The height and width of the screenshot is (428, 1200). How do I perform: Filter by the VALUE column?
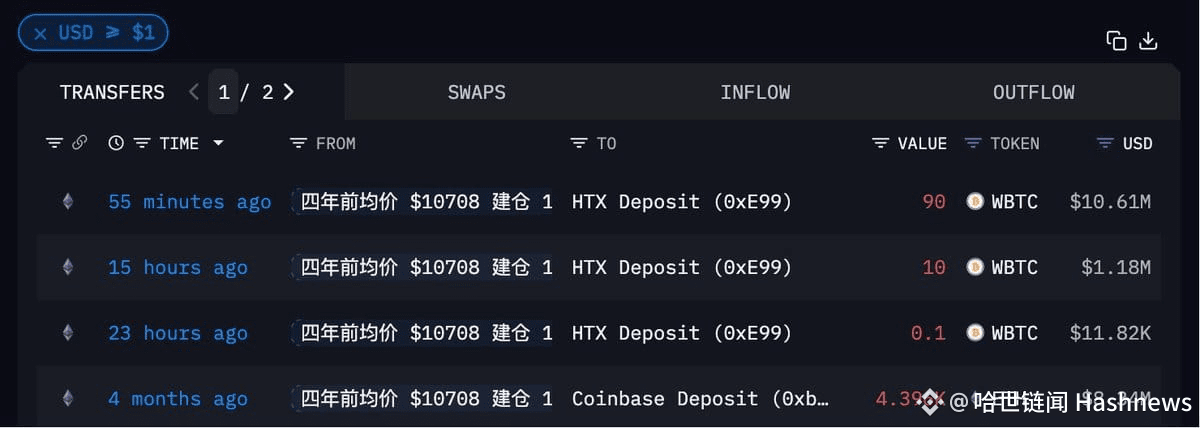click(880, 143)
